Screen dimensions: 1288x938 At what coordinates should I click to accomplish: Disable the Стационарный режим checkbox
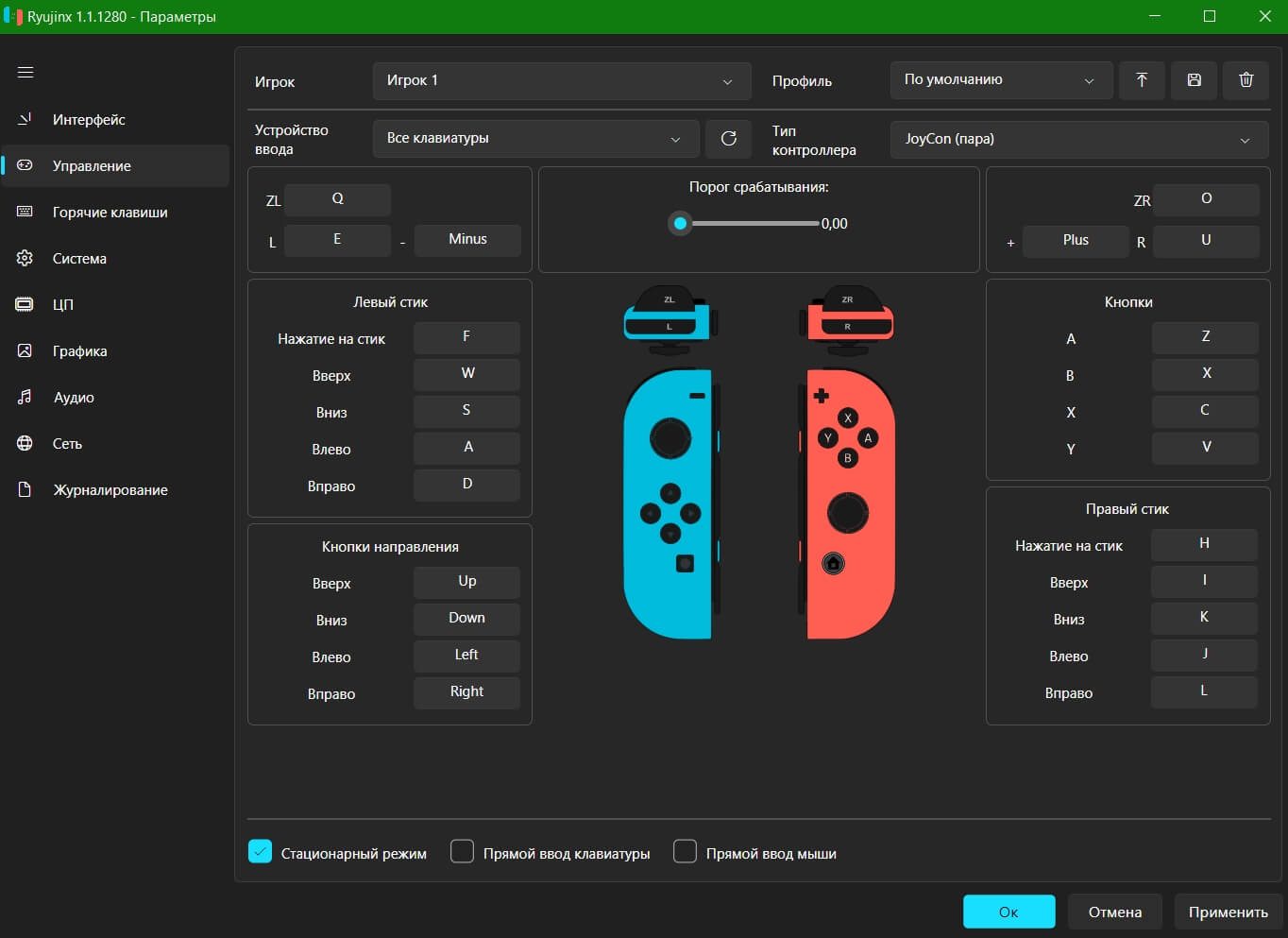coord(260,851)
